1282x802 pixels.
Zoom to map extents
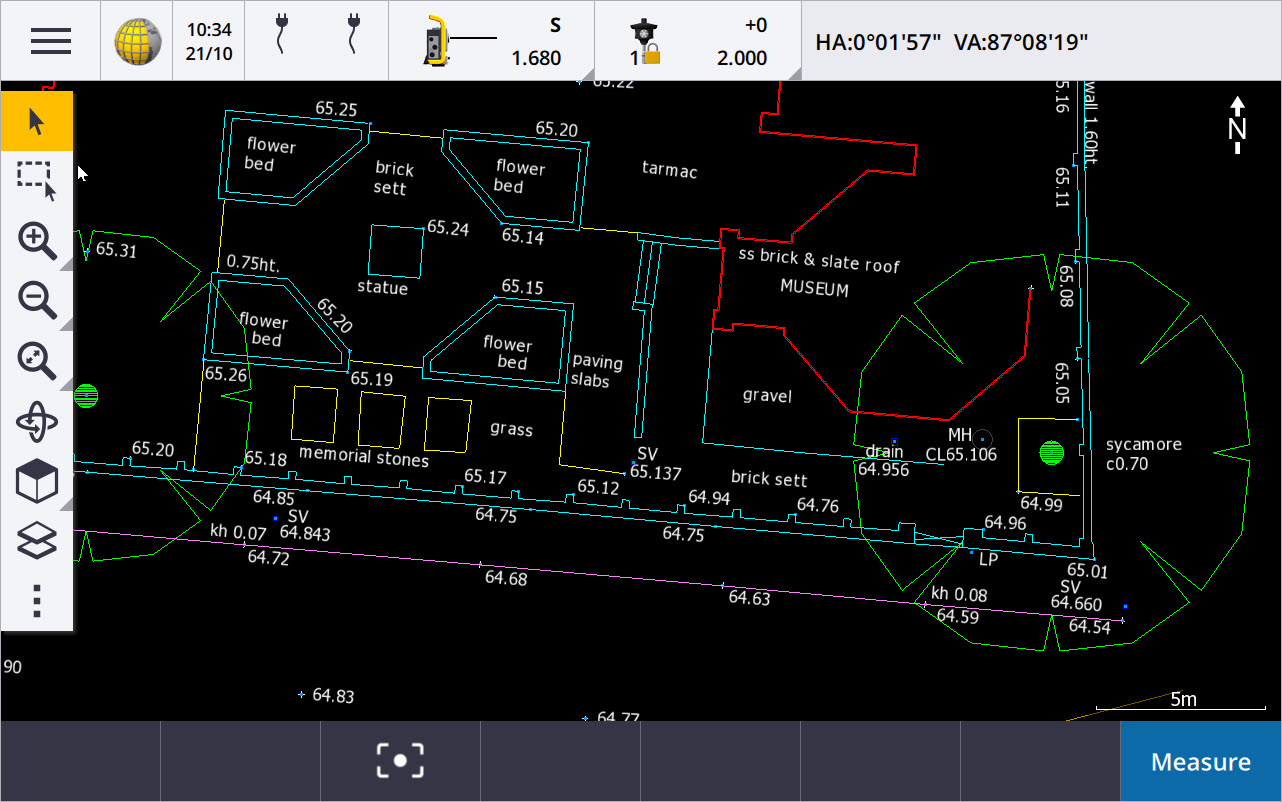(37, 361)
